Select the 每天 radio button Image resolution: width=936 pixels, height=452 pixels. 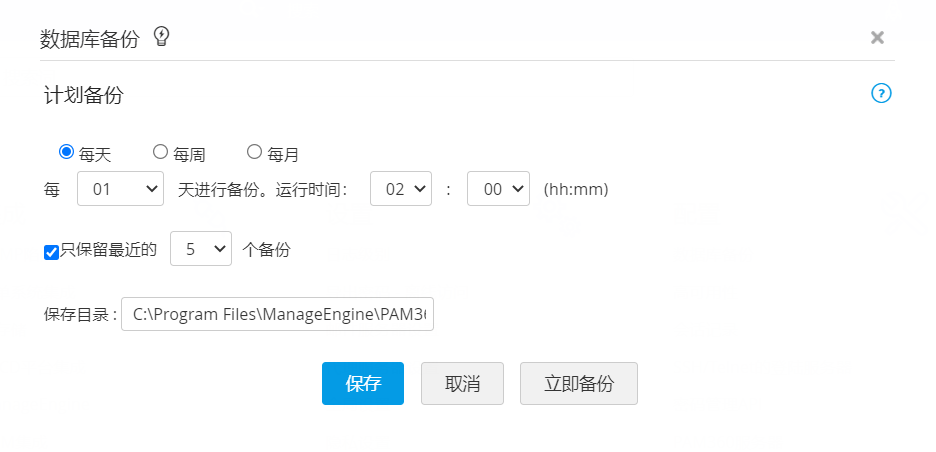[67, 152]
